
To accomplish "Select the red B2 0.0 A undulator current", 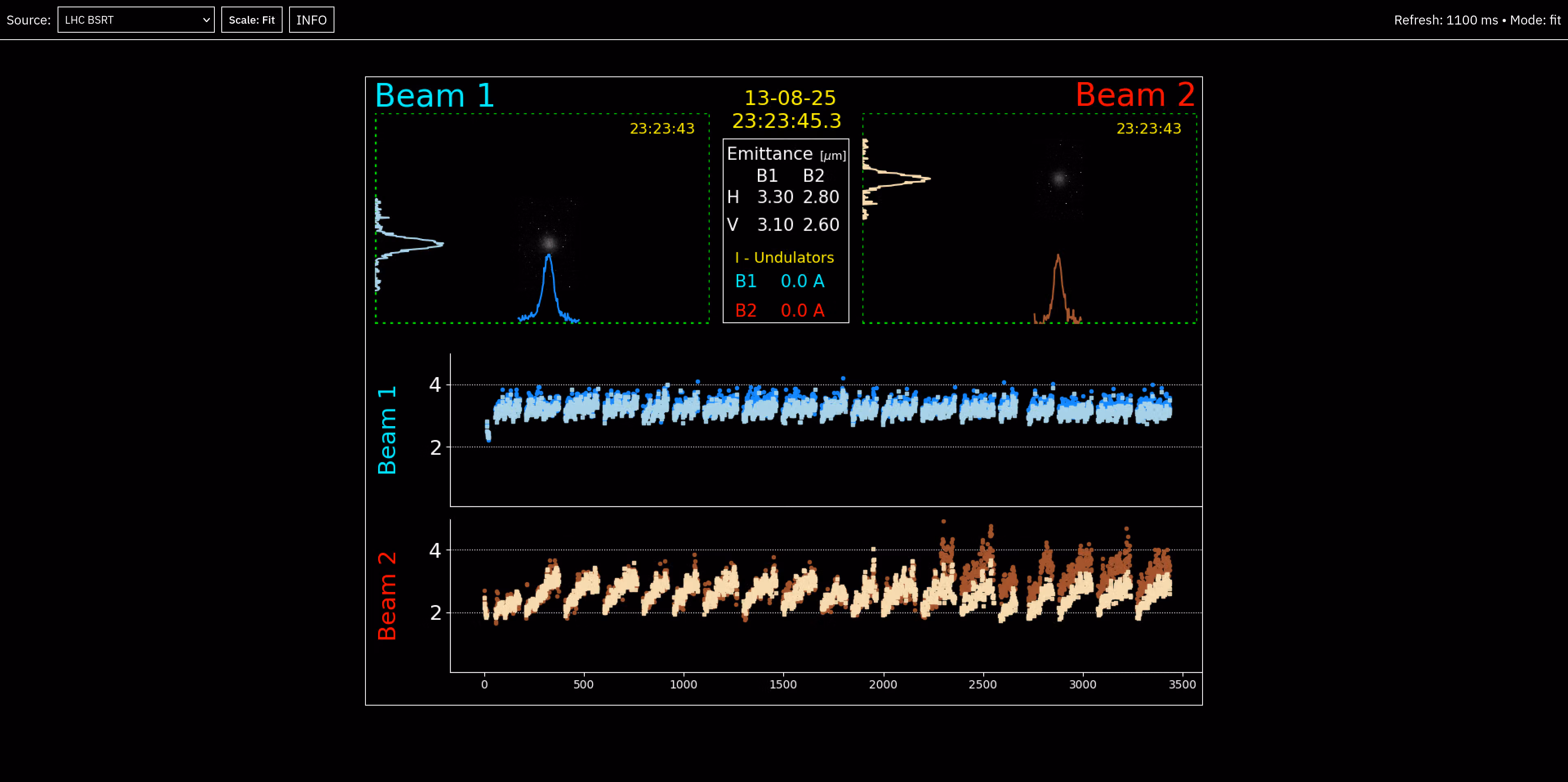I will tap(780, 311).
